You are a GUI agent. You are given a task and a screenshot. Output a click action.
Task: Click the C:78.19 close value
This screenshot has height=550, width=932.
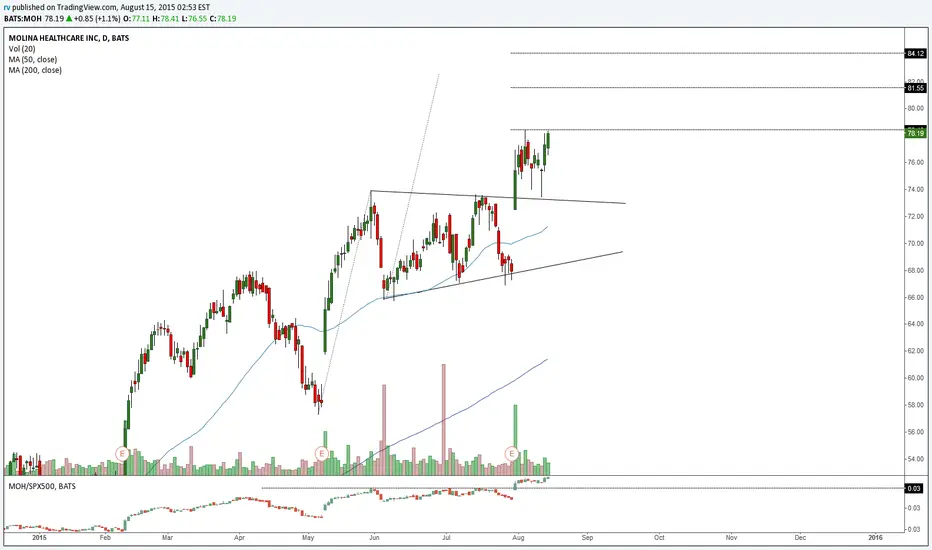[222, 18]
